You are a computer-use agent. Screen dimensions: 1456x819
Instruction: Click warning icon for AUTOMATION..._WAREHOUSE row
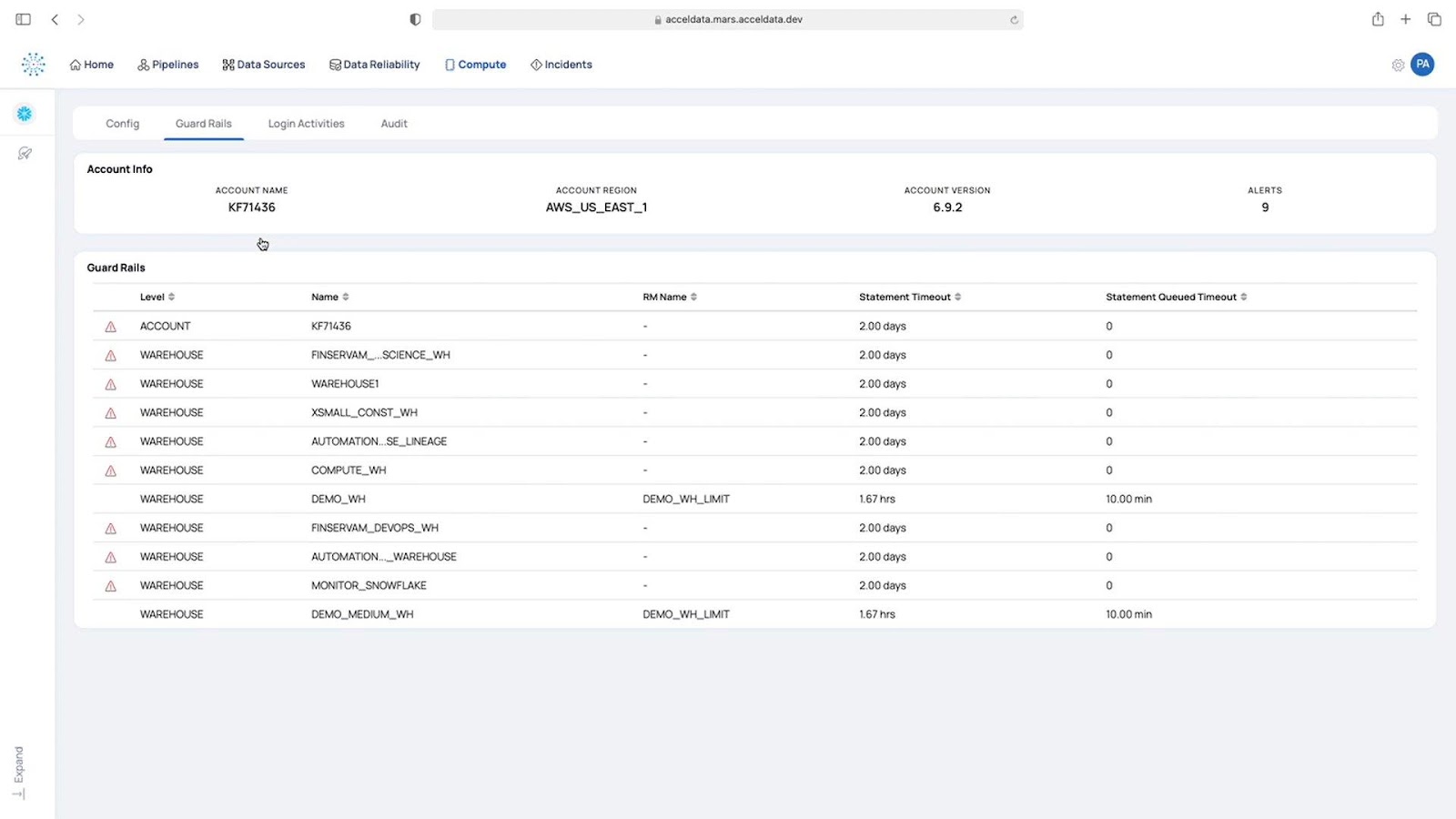tap(111, 558)
